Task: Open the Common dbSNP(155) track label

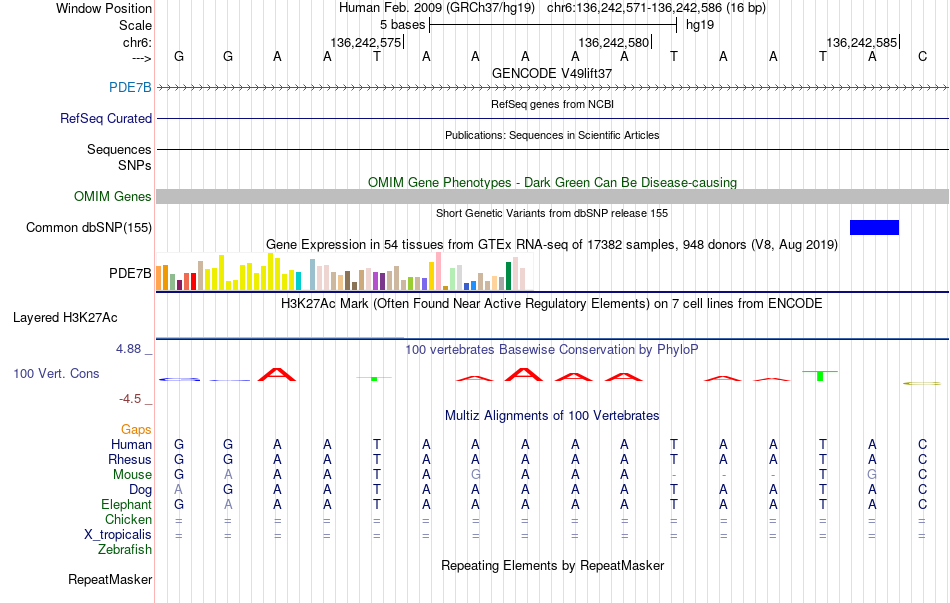Action: (89, 227)
